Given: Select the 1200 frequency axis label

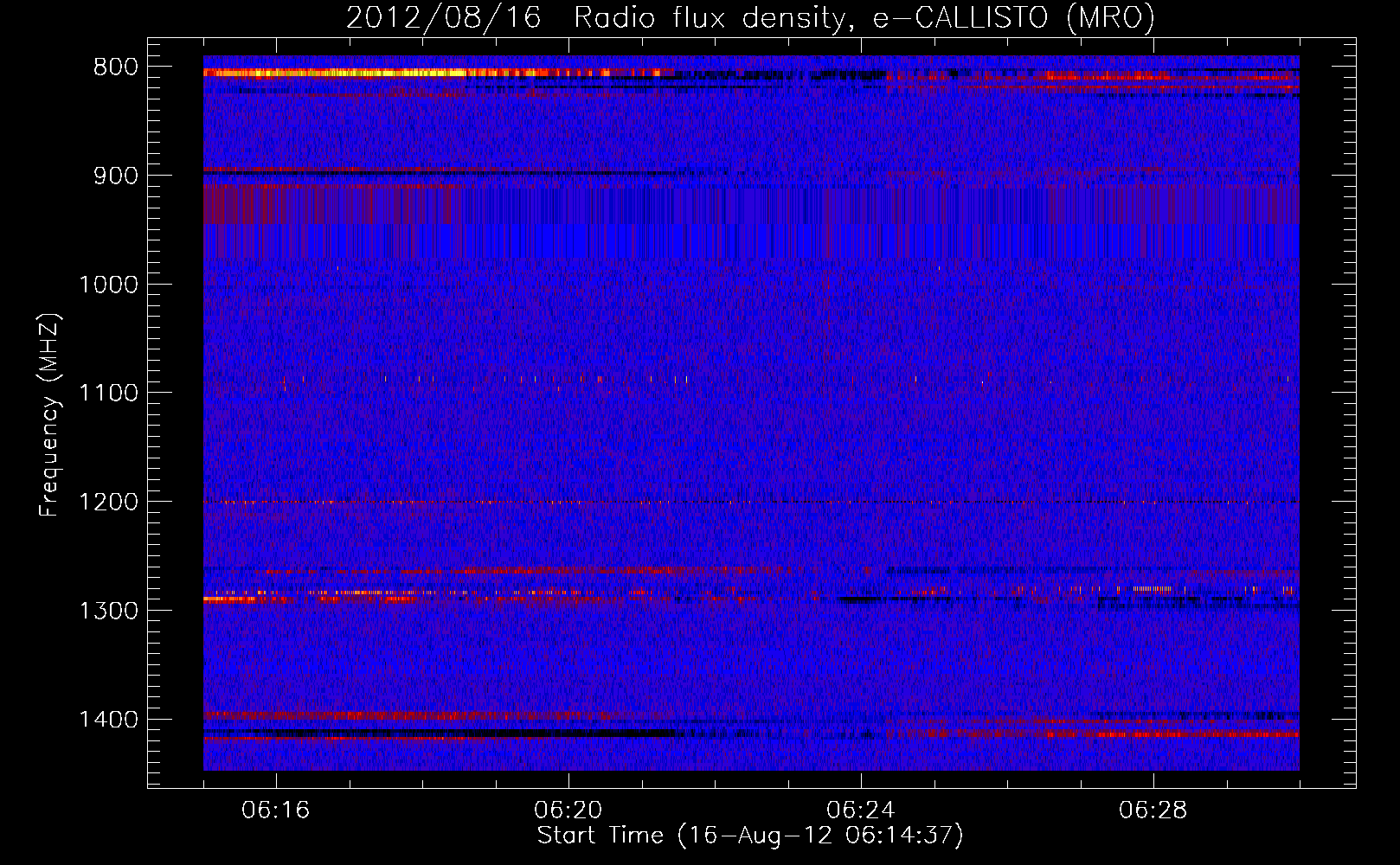Looking at the screenshot, I should (x=108, y=503).
